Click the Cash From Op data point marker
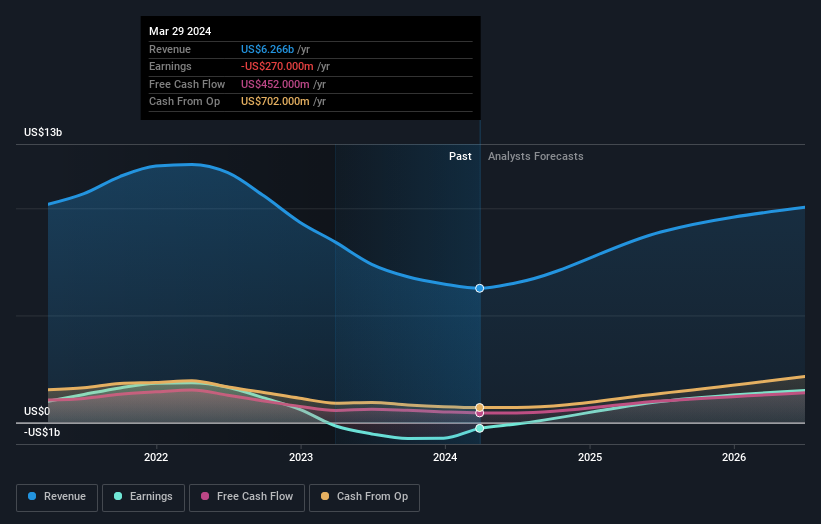 [x=480, y=407]
